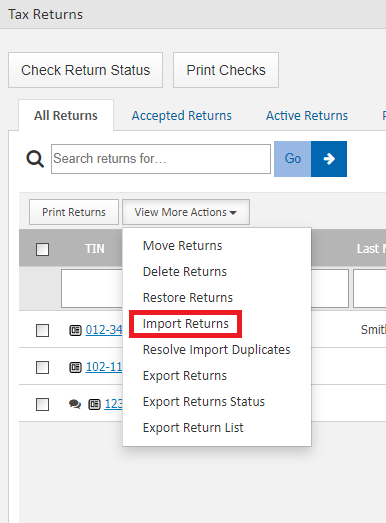The width and height of the screenshot is (386, 523).
Task: Open the Active Returns tab
Action: 307,116
